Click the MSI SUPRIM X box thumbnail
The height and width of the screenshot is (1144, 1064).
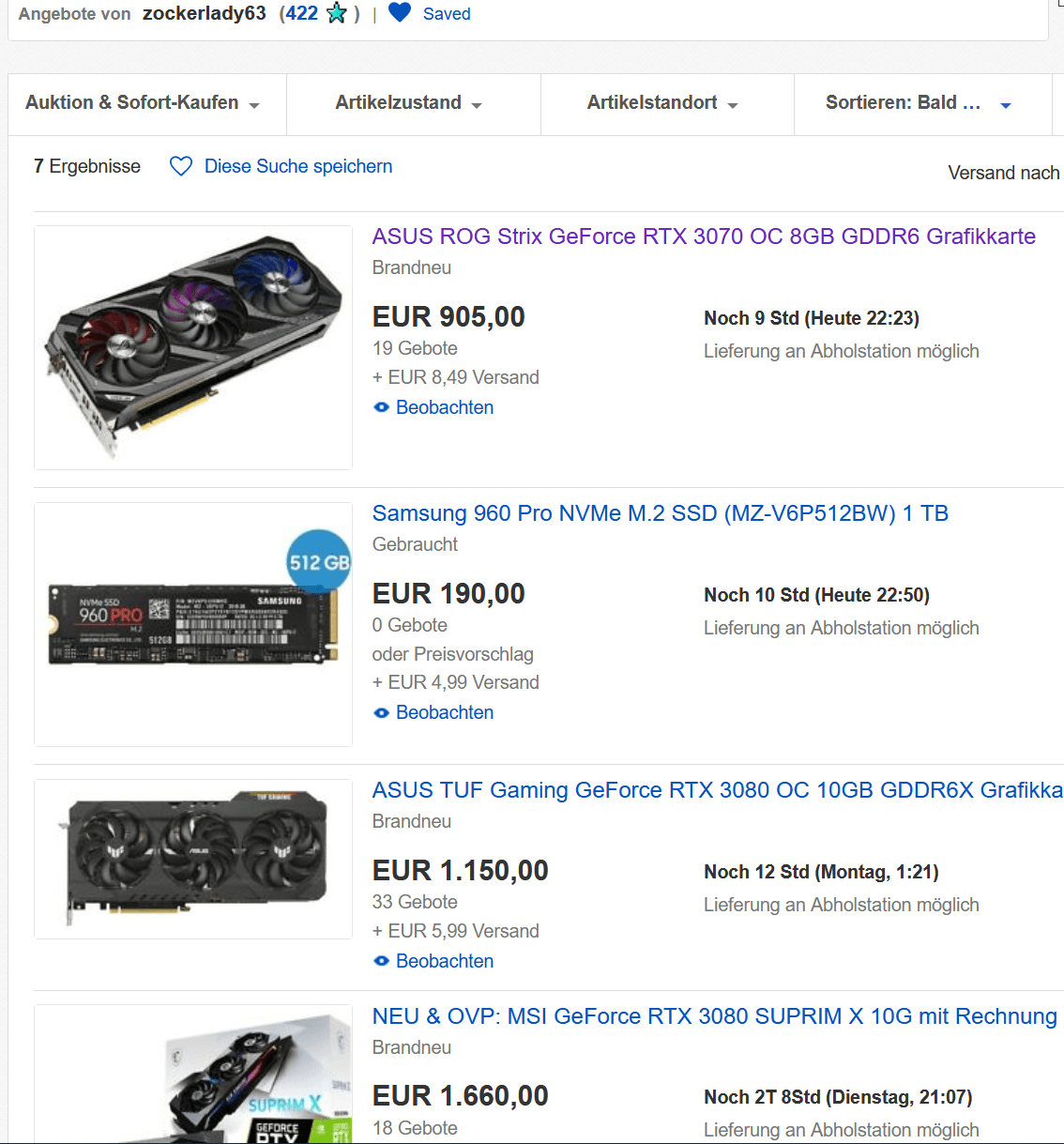click(193, 1074)
